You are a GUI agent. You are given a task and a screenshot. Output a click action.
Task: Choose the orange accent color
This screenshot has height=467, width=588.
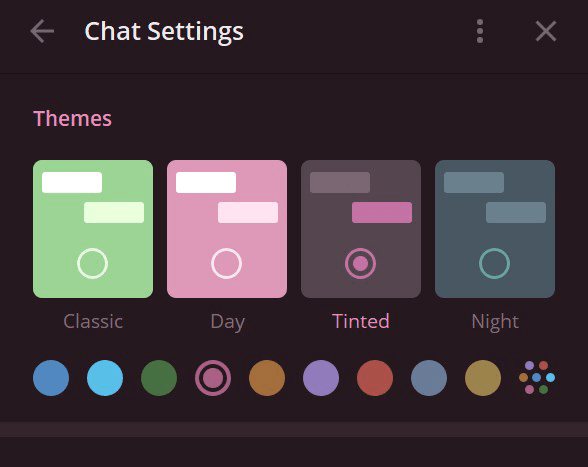[x=267, y=378]
